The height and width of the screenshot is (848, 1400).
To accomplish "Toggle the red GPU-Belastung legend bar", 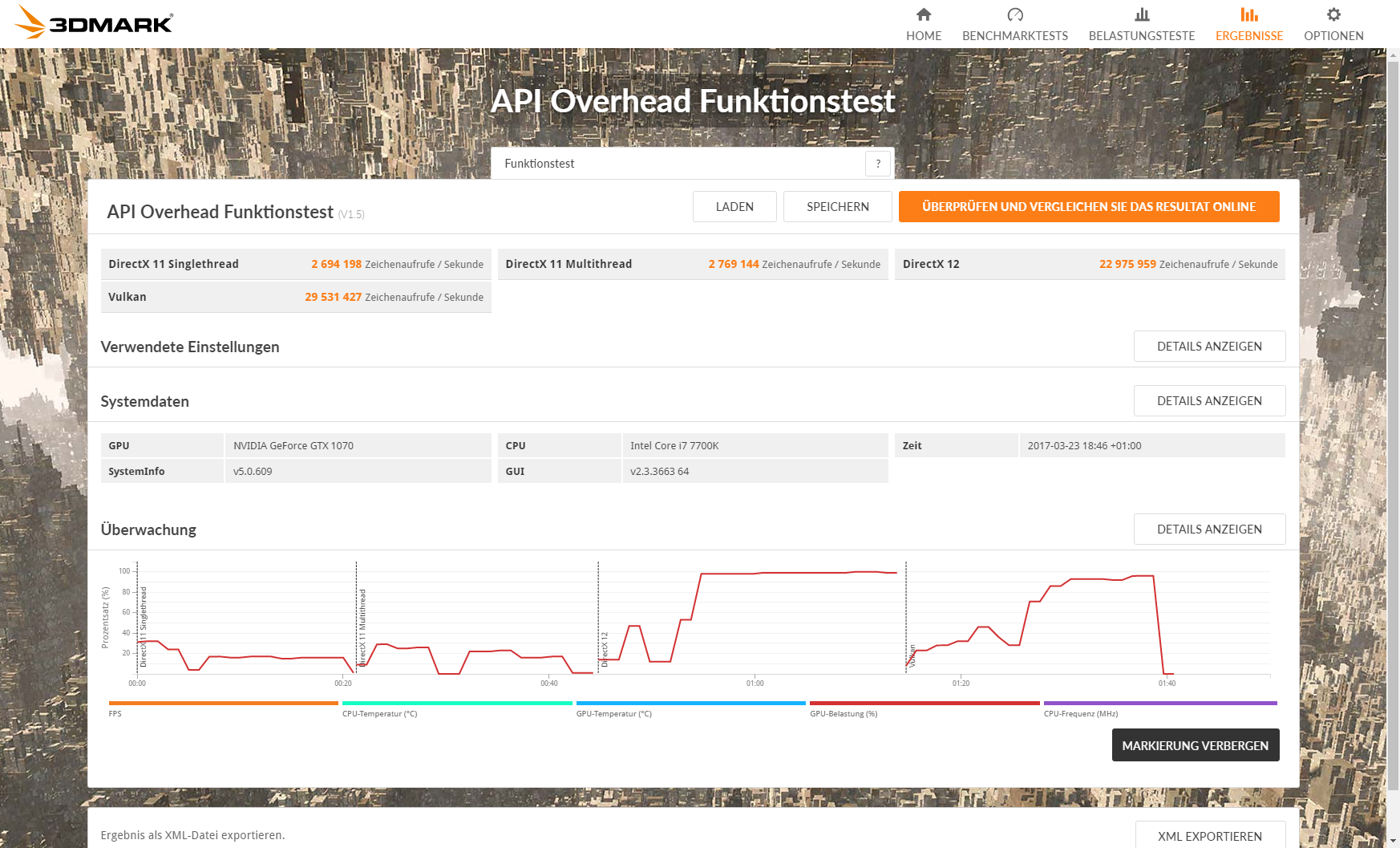I will [x=925, y=703].
